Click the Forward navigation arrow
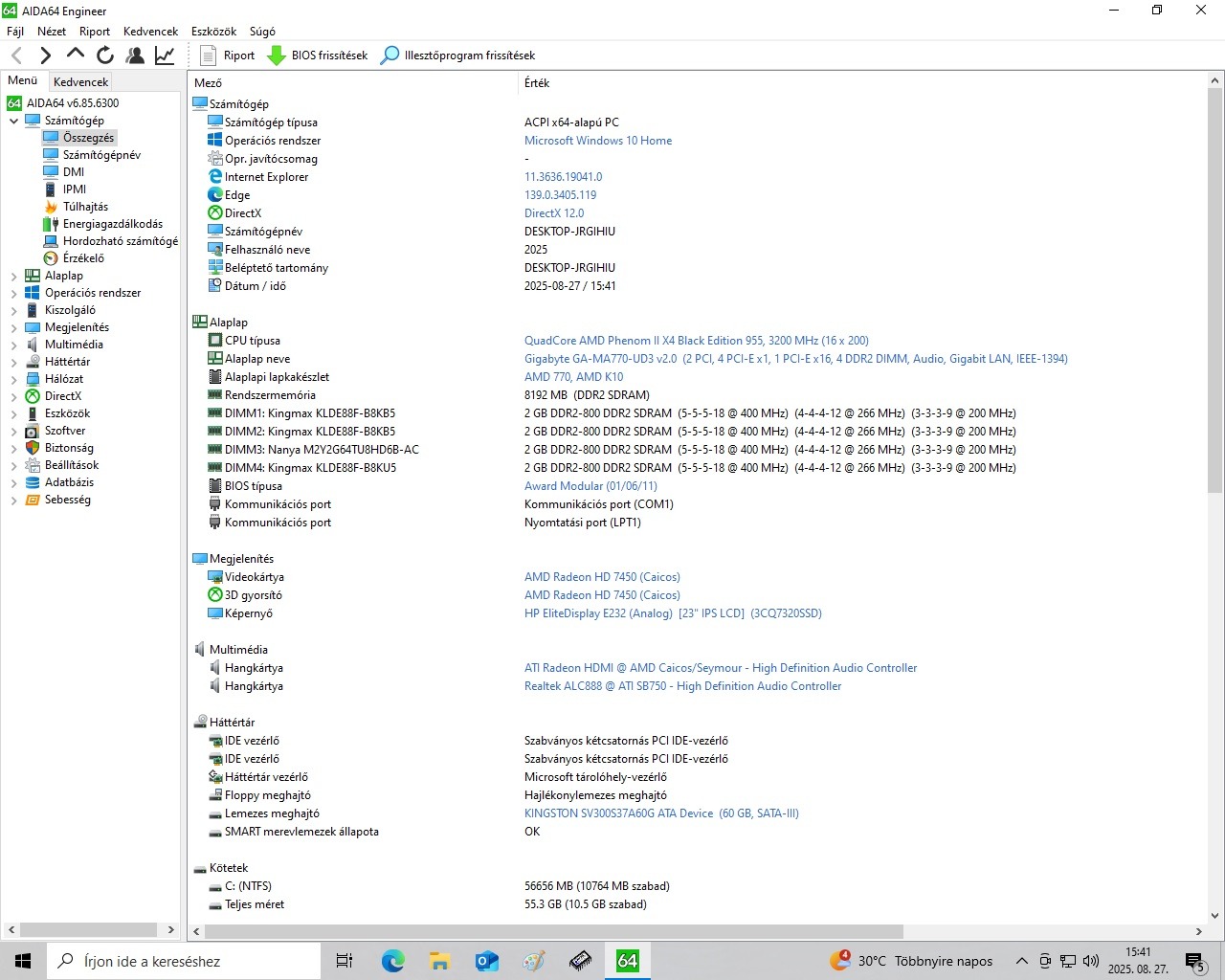This screenshot has height=980, width=1225. (x=45, y=56)
